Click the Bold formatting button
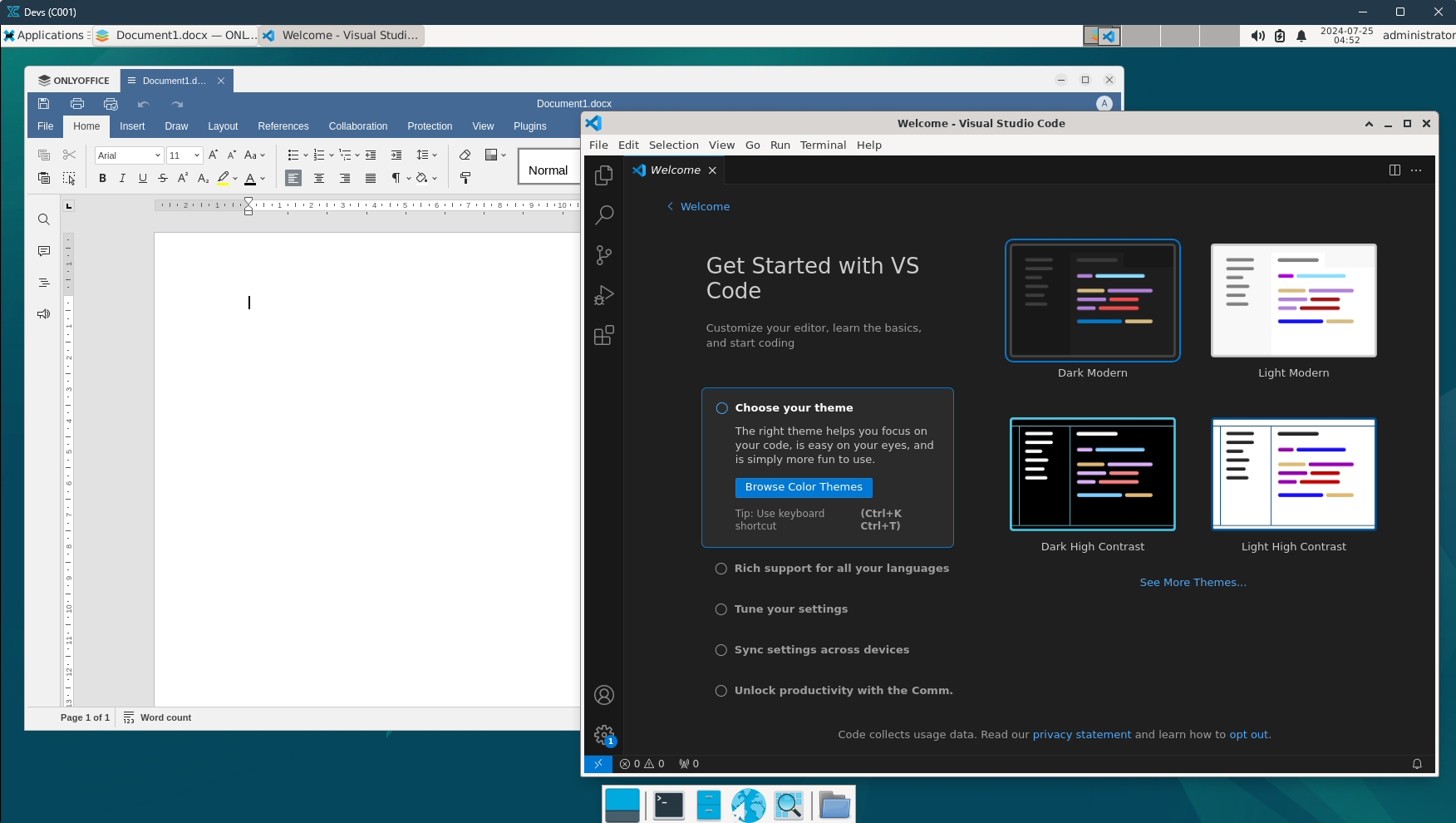The width and height of the screenshot is (1456, 823). coord(102,178)
